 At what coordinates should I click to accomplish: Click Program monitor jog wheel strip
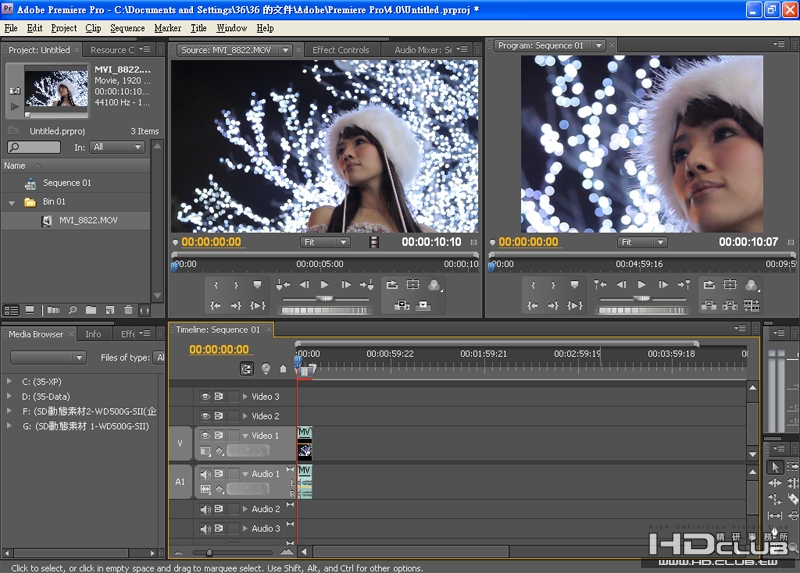[x=642, y=310]
